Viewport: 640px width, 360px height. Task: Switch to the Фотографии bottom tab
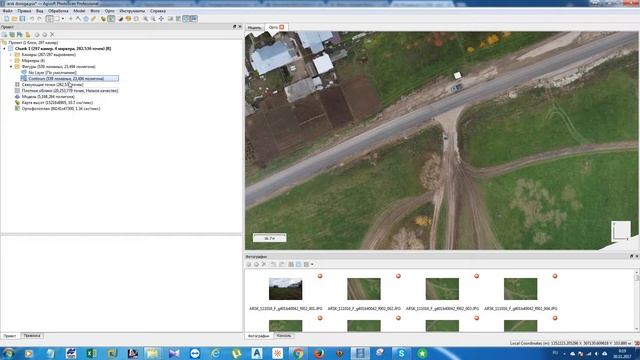259,336
